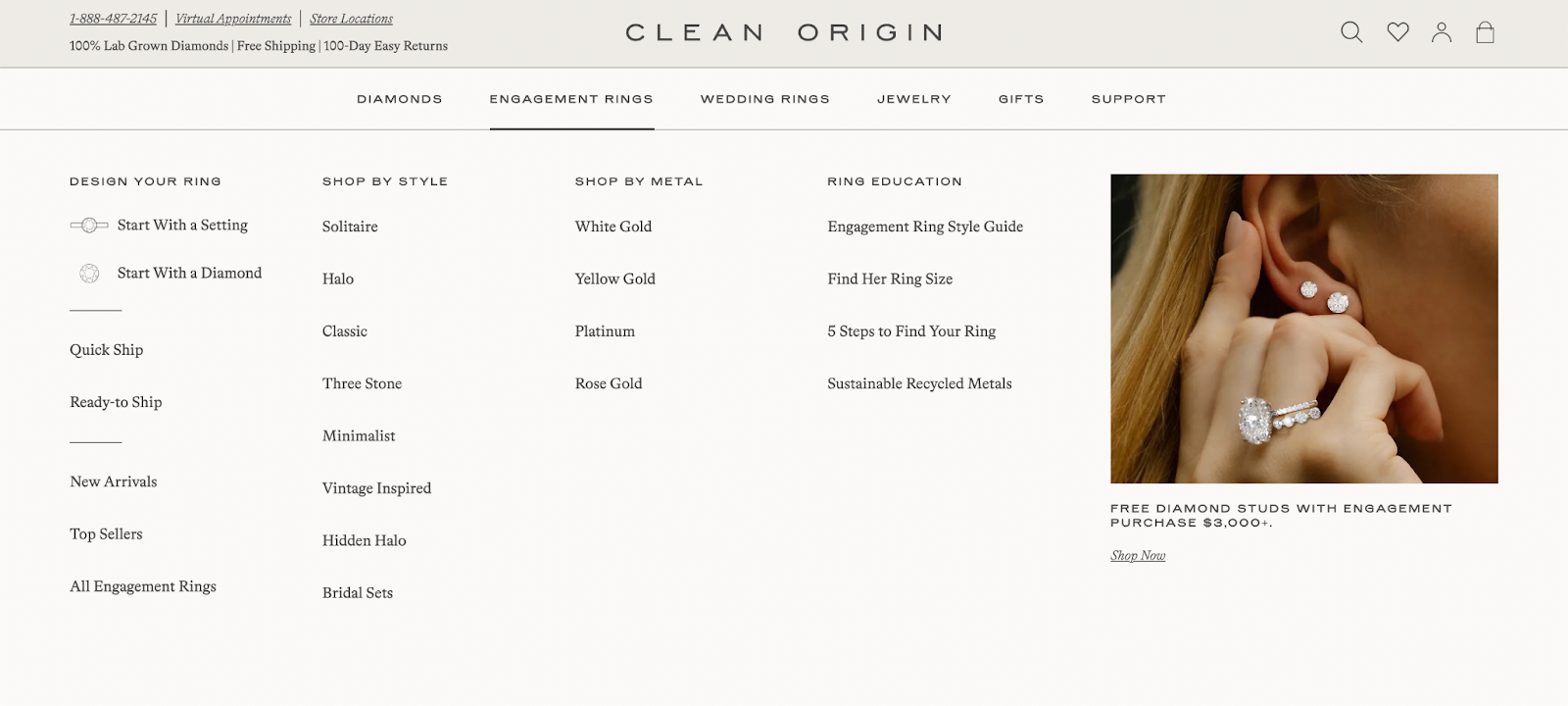Filter by Platinum metal
Screen dimensions: 1568x706
click(605, 331)
